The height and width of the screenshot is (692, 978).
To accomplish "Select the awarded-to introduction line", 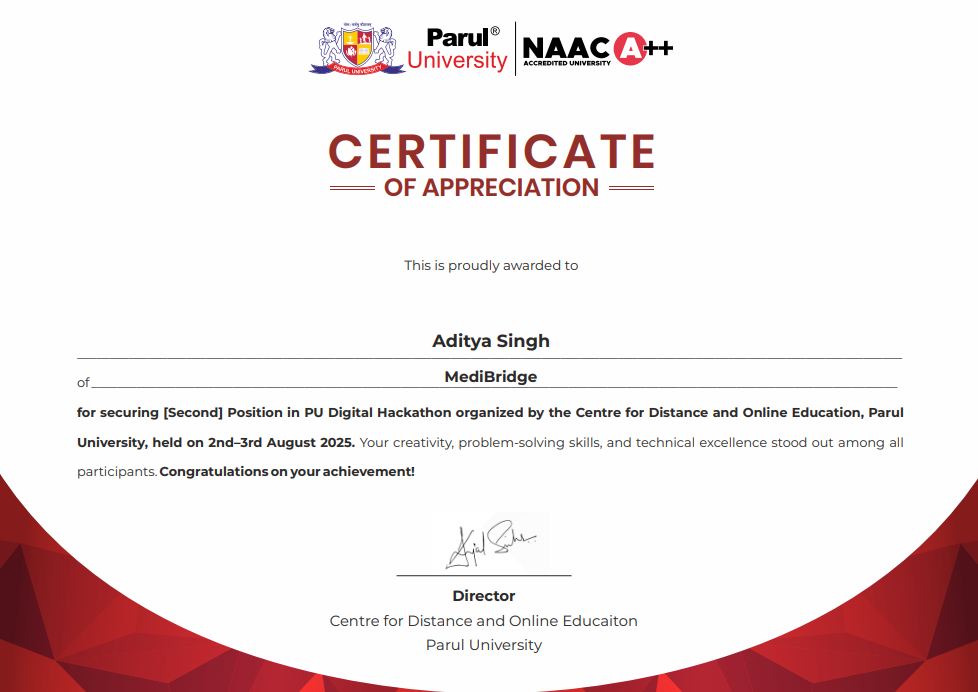I will coord(491,265).
